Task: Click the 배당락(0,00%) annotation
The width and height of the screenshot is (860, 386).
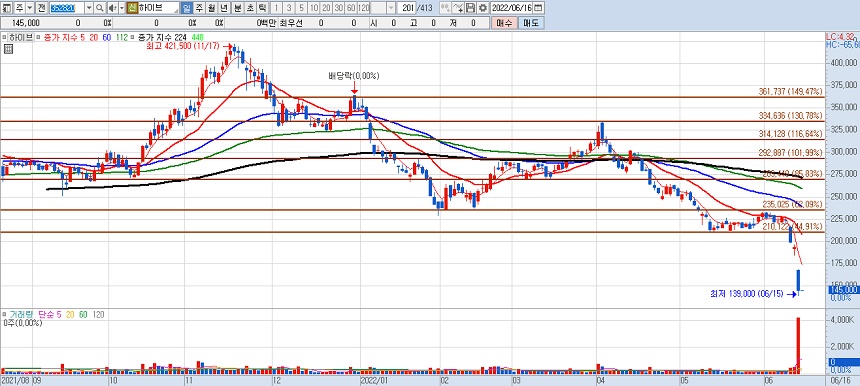Action: tap(354, 76)
